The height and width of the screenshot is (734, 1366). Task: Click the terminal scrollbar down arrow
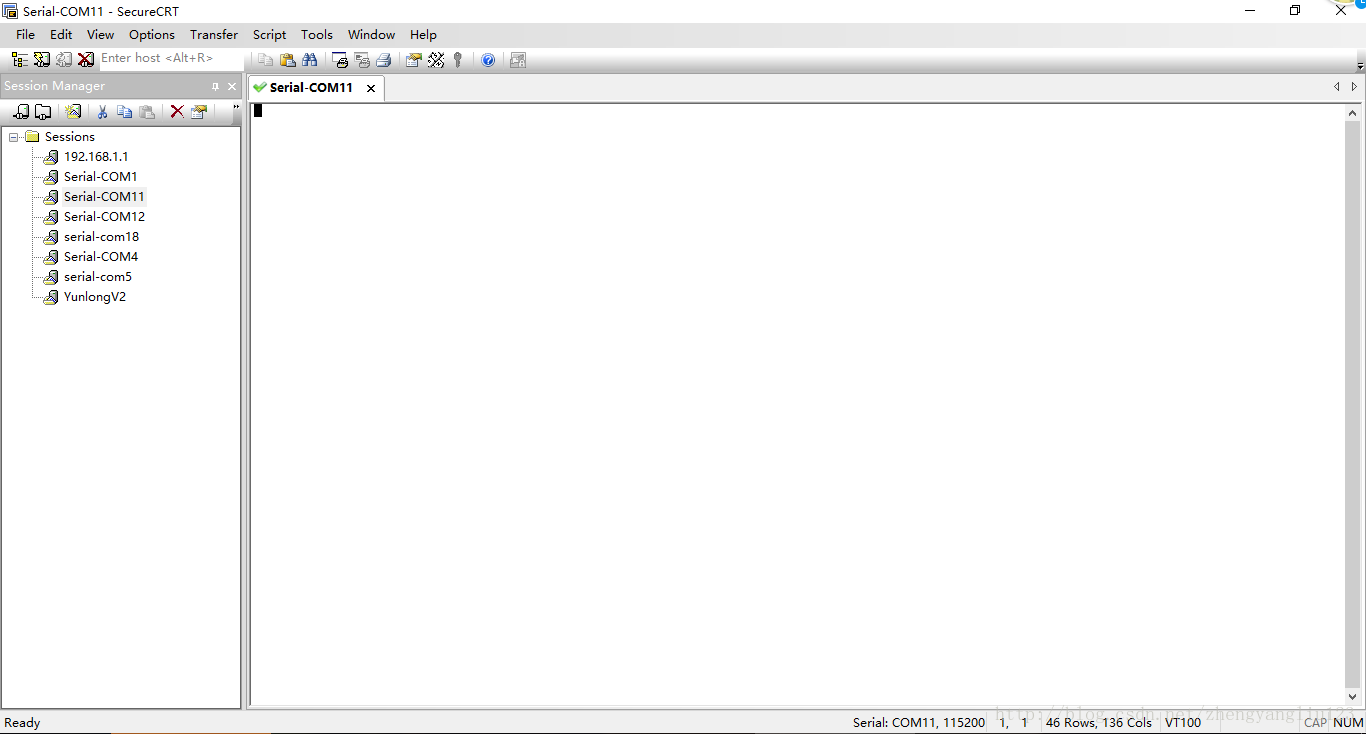(1353, 697)
